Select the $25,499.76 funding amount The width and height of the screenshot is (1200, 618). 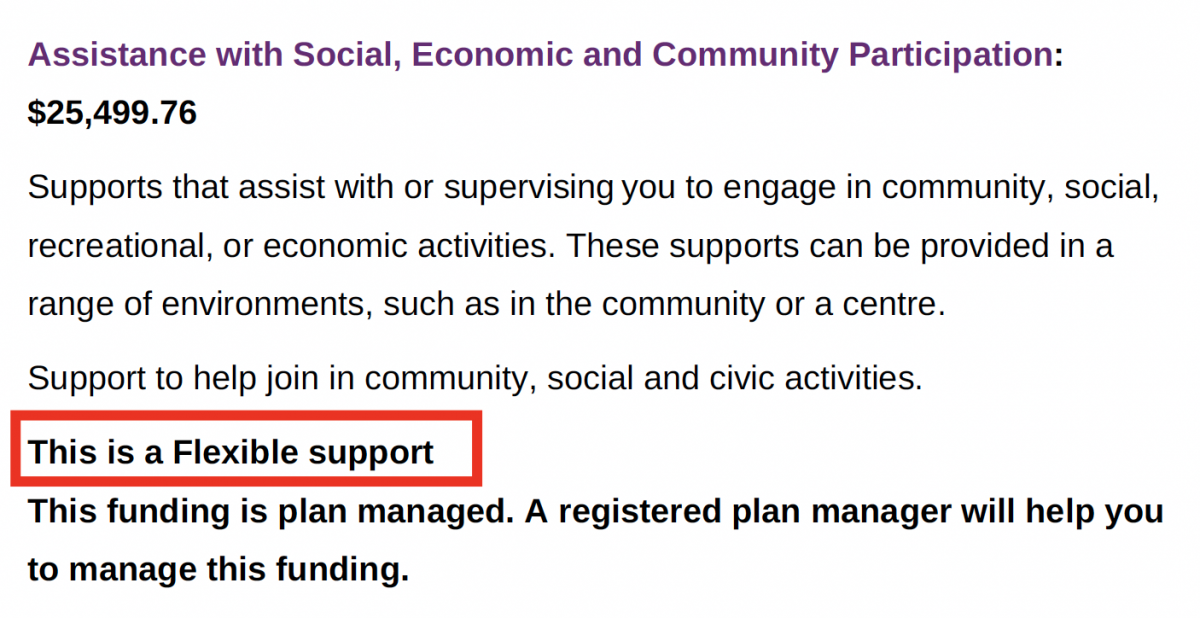pos(112,113)
